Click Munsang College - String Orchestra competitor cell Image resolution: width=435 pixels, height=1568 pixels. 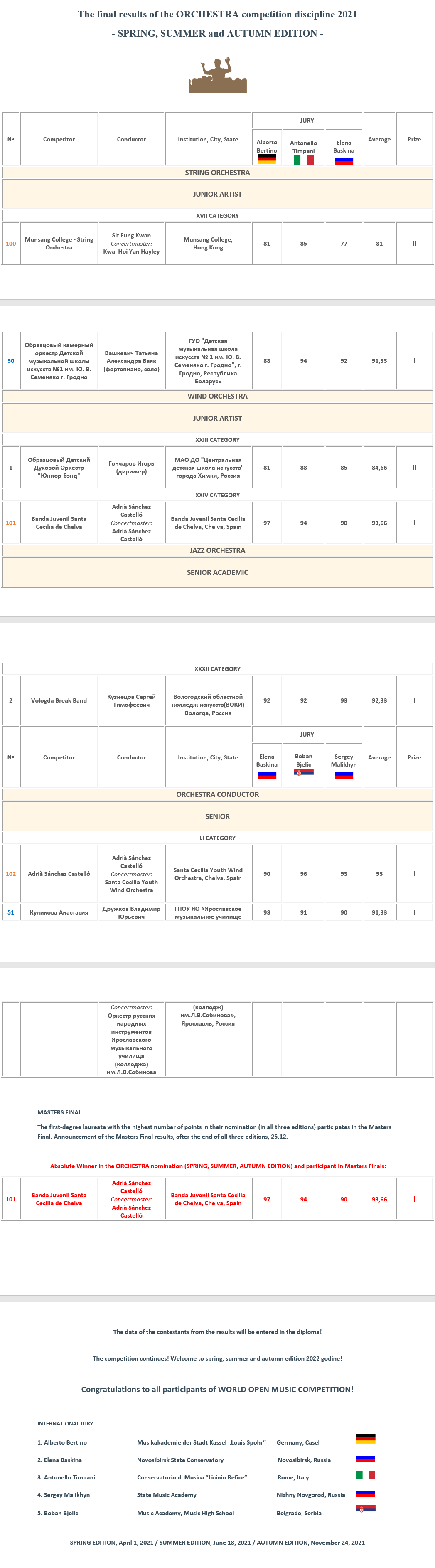pyautogui.click(x=59, y=244)
